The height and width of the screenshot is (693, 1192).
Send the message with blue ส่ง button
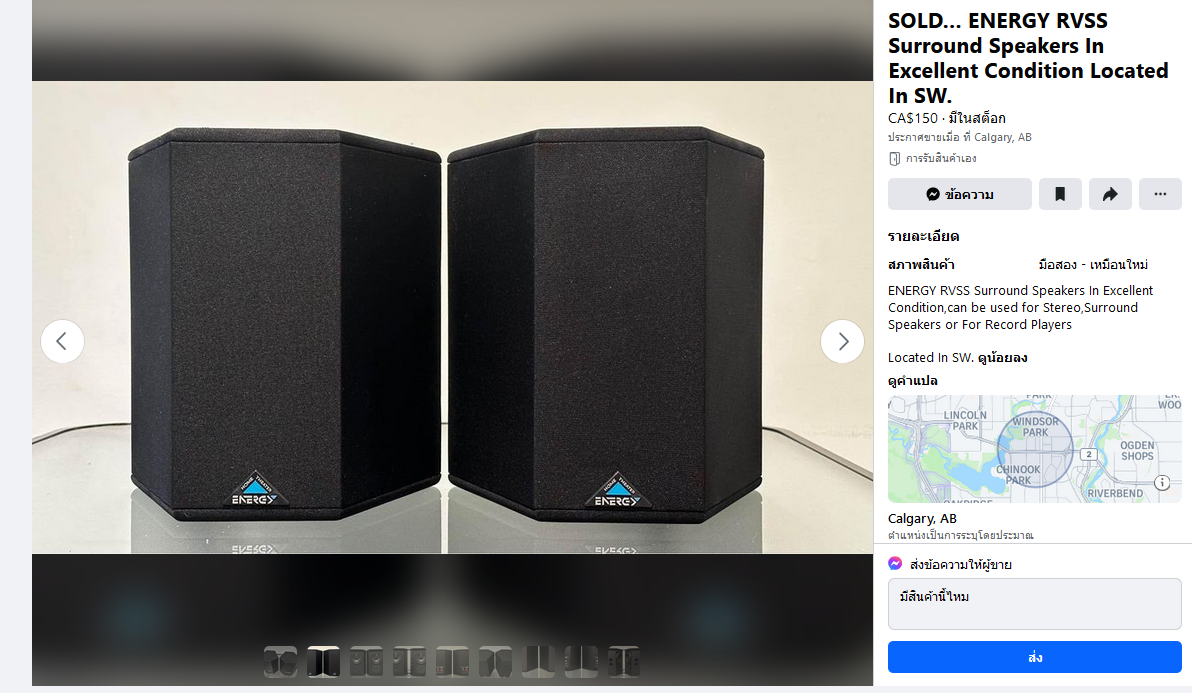click(1035, 657)
